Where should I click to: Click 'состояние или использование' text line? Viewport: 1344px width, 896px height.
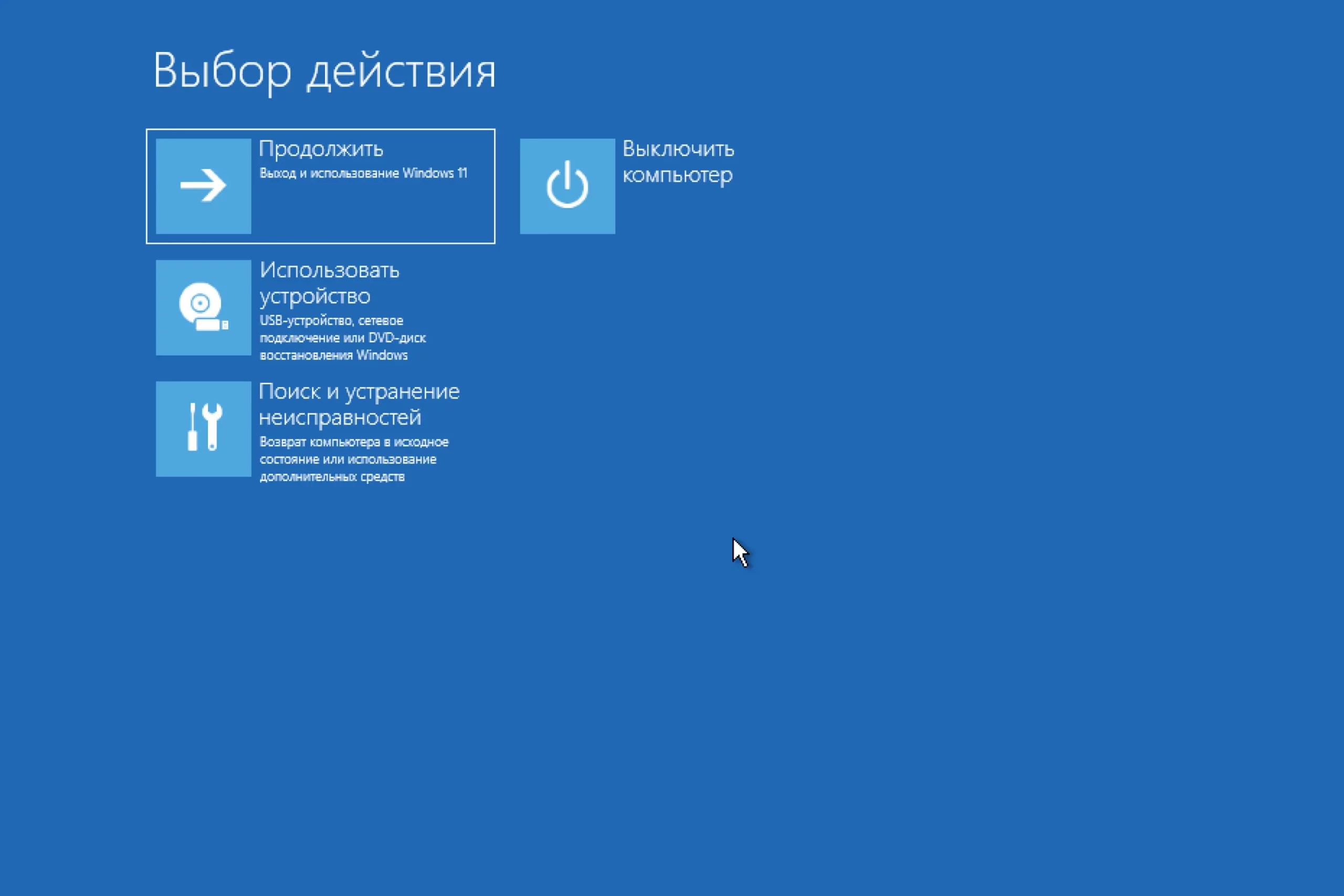click(x=348, y=459)
